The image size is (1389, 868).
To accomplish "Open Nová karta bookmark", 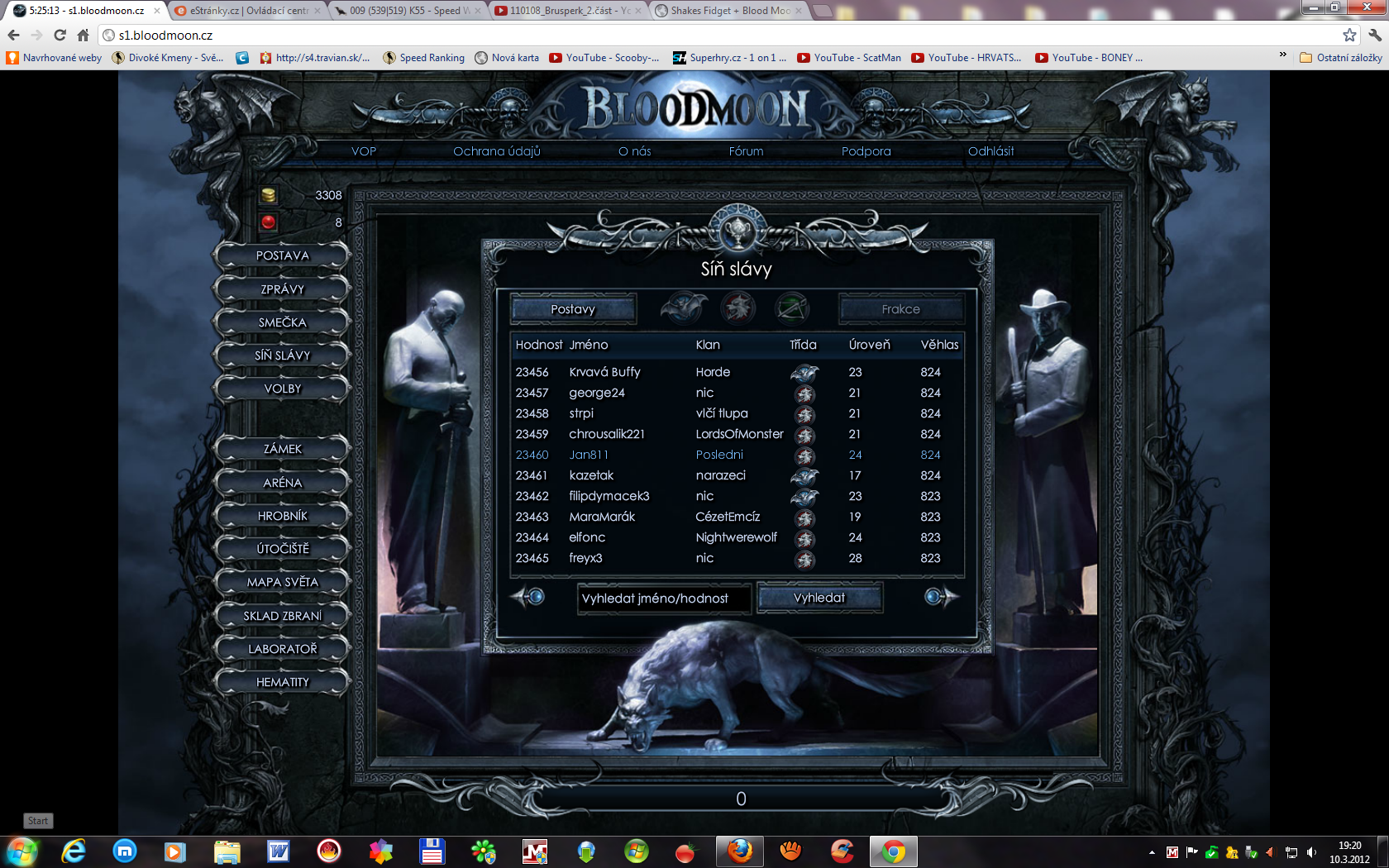I will coord(507,58).
